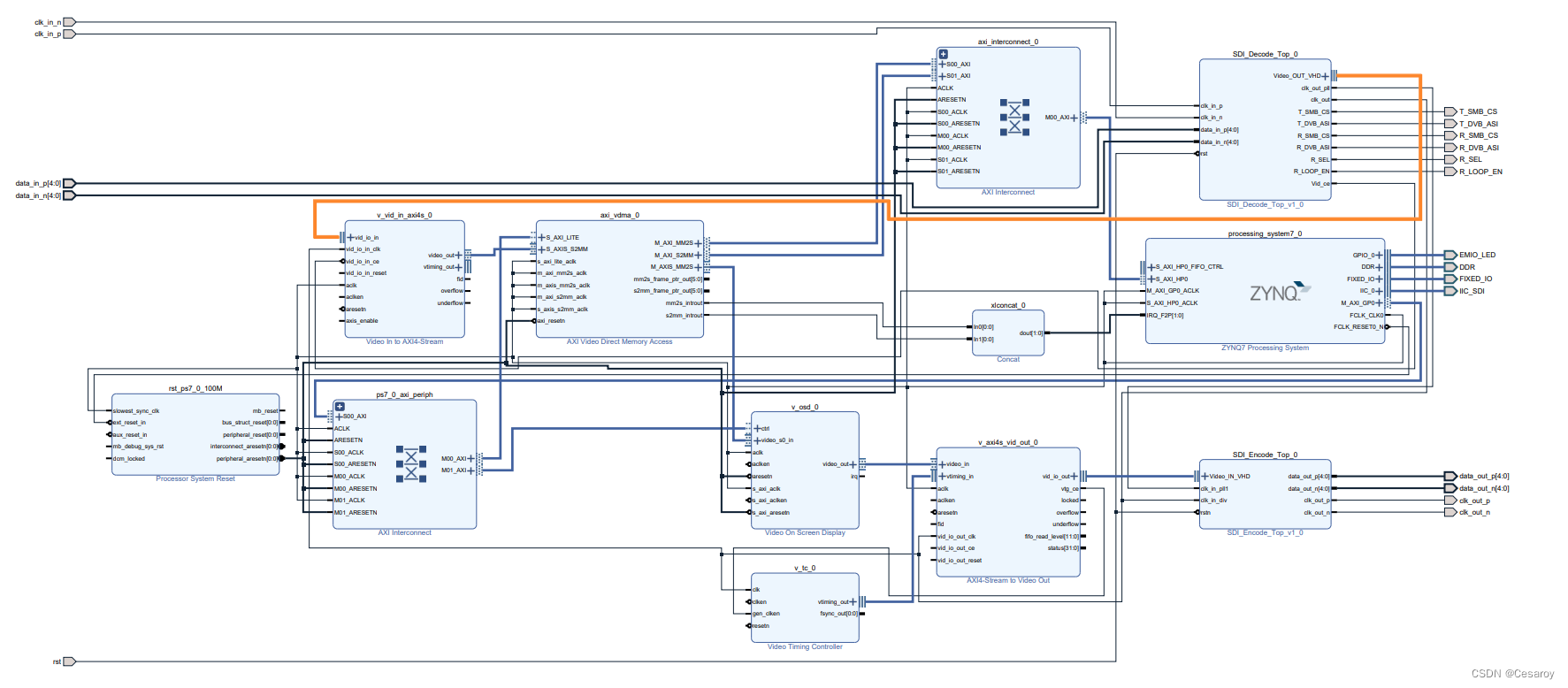Viewport: 1568px width, 688px height.
Task: Click the crossbar icon inside ps7_0_axi_periph
Action: 411,463
